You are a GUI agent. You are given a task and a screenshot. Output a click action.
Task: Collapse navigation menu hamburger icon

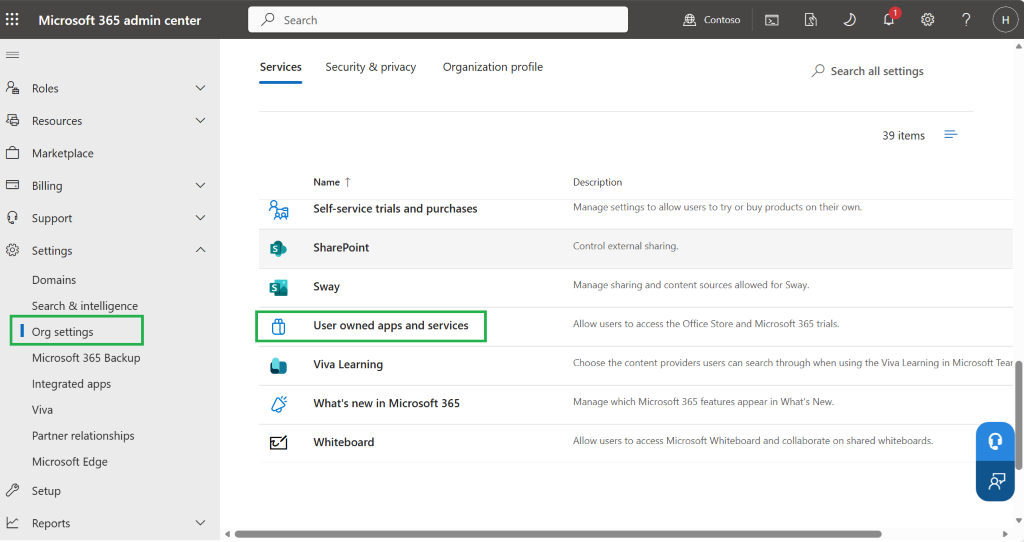12,55
